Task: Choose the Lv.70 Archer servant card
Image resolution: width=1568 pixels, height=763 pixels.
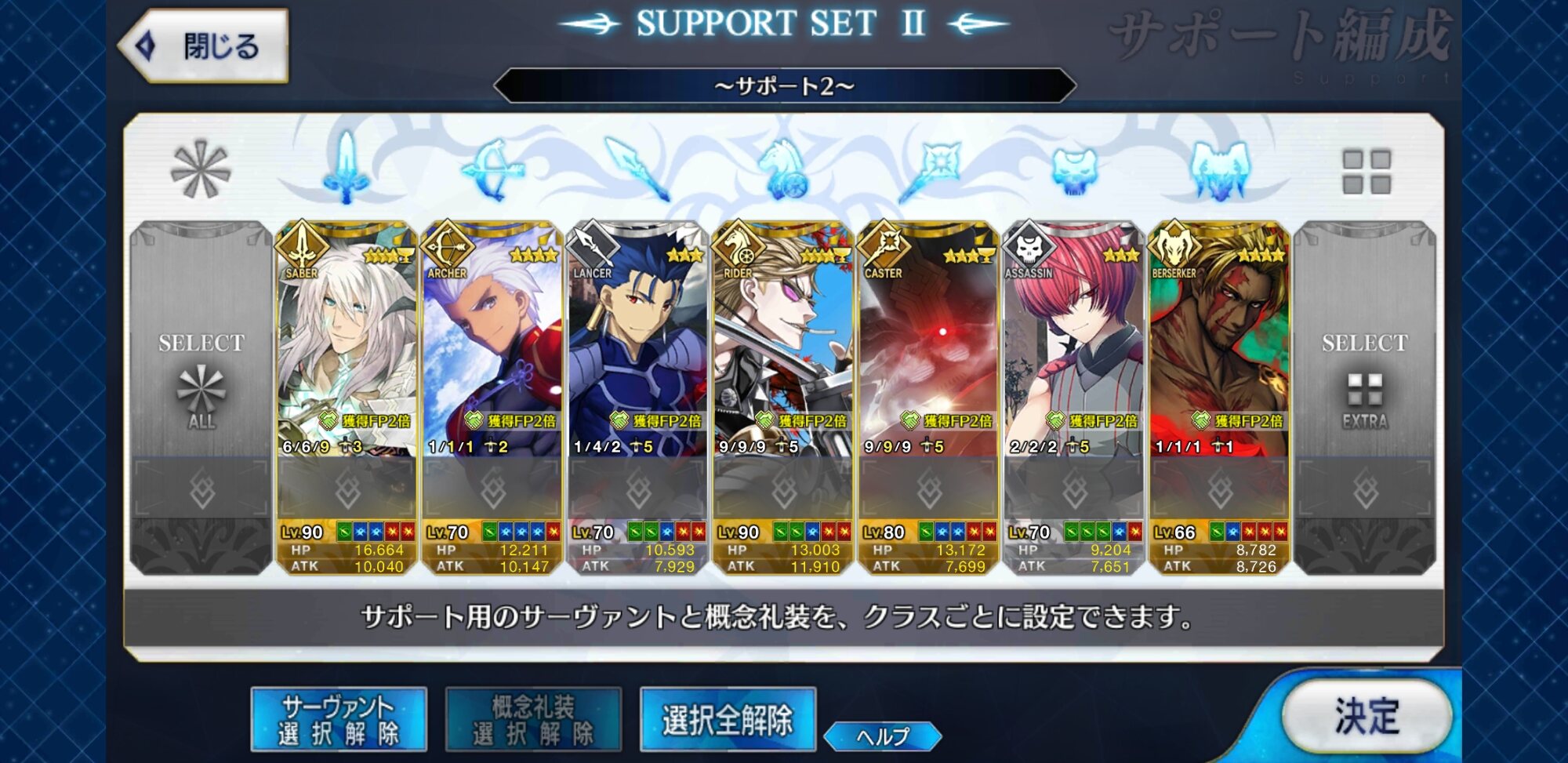Action: click(492, 398)
